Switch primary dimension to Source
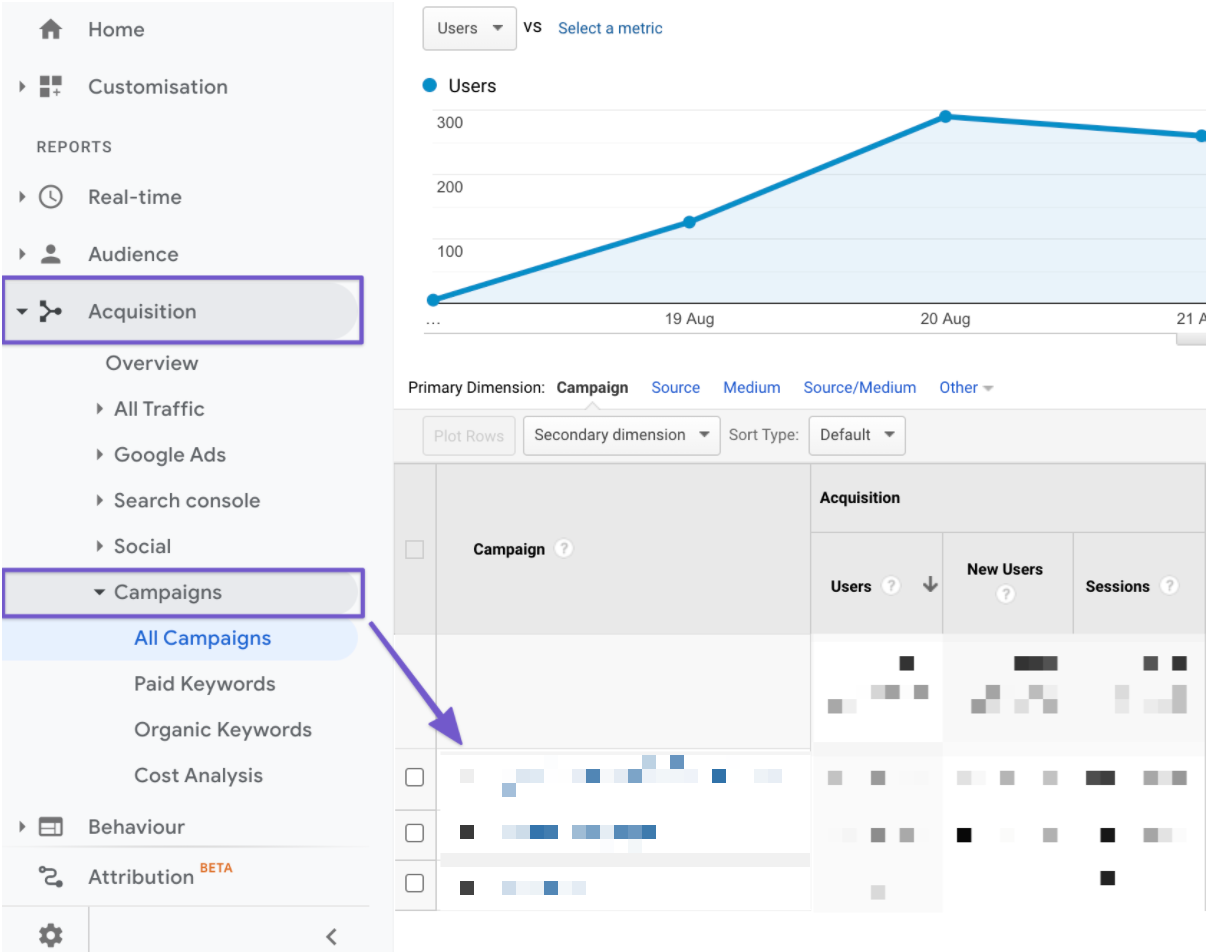This screenshot has height=952, width=1210. click(x=675, y=387)
